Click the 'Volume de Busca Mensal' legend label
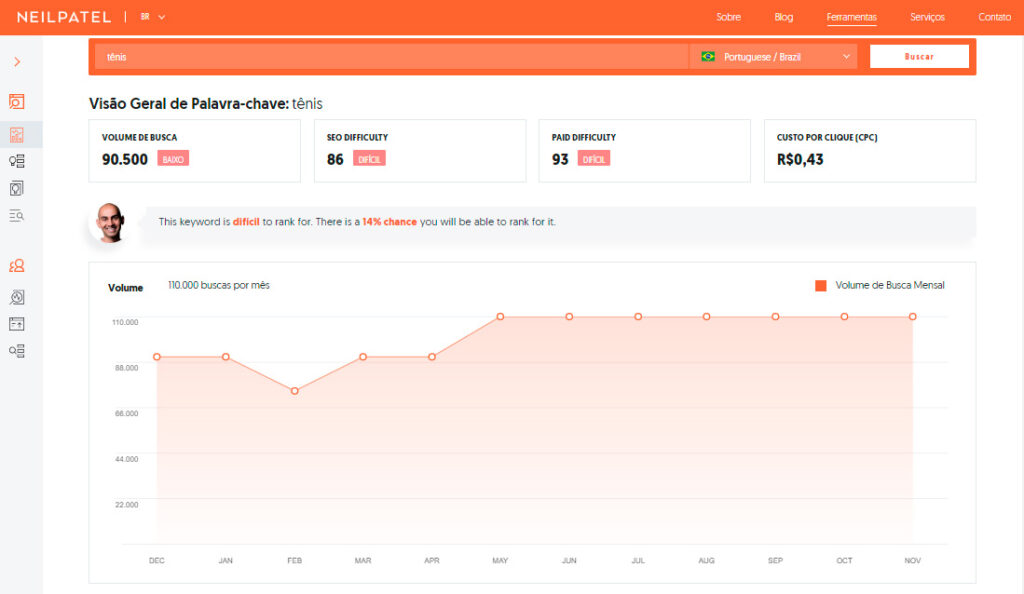This screenshot has width=1024, height=594. point(889,285)
